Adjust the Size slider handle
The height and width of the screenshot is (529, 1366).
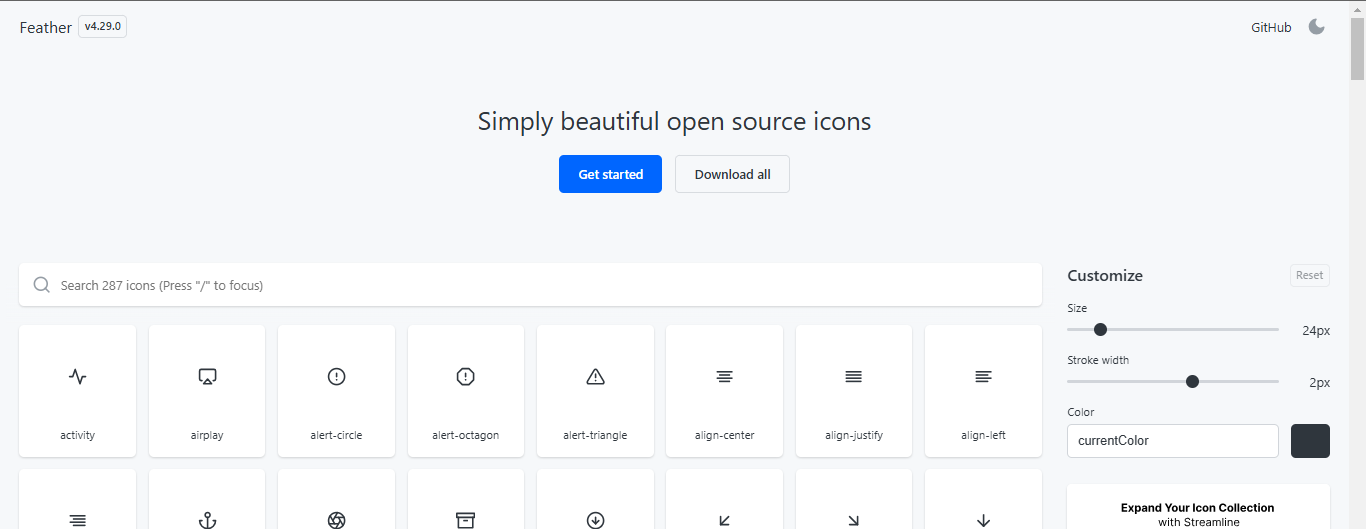(1100, 329)
